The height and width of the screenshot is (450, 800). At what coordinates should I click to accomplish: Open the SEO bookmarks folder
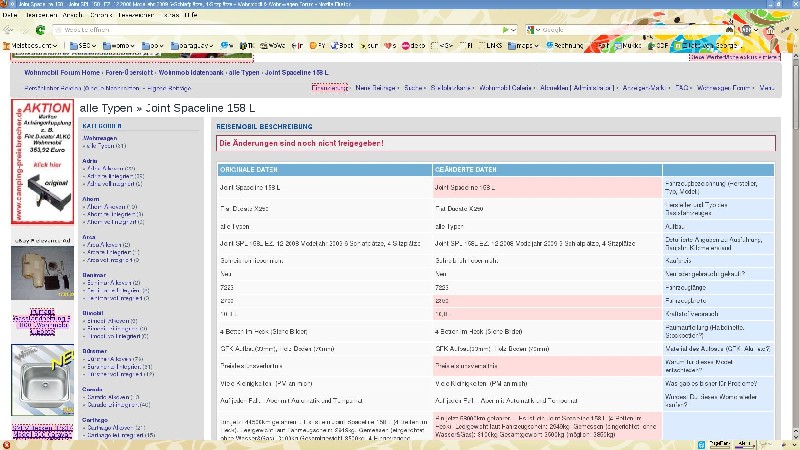click(x=83, y=45)
